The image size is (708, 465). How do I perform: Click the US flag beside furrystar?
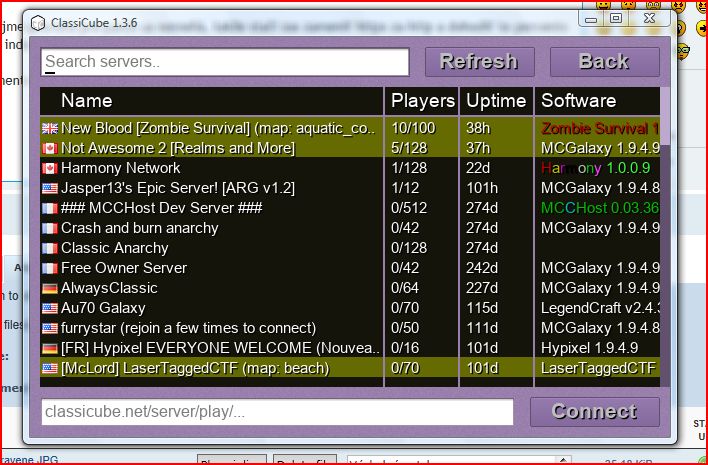50,328
